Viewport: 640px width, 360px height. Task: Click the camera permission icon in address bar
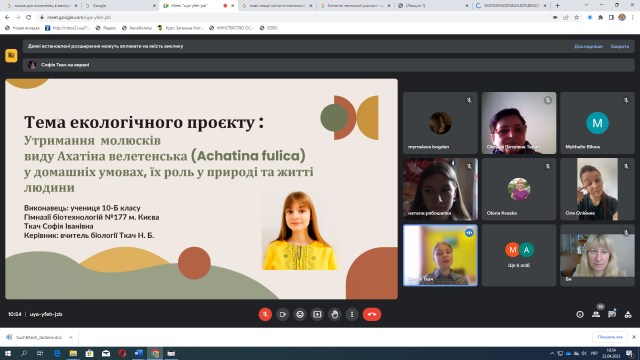click(555, 17)
